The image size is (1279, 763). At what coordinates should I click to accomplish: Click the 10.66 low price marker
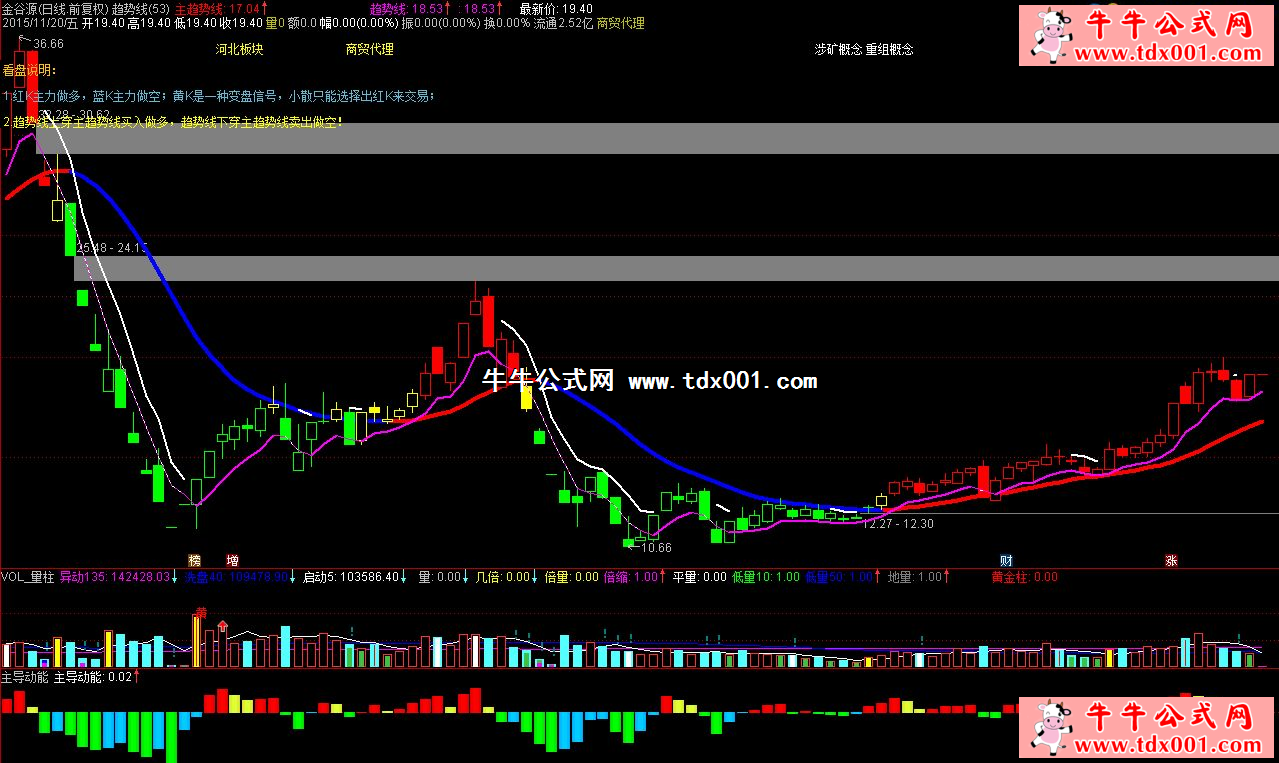[x=656, y=547]
